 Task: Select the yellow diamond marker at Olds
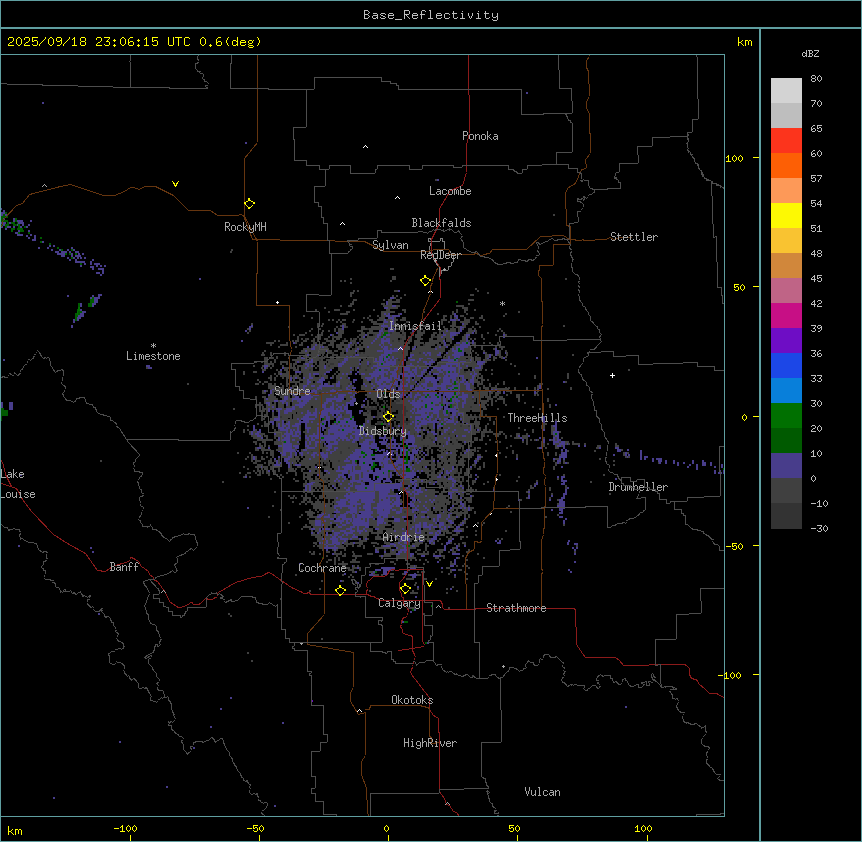(388, 417)
